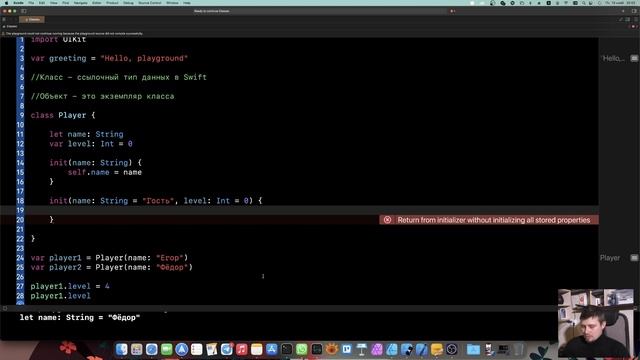Open the Debug menu

pos(128,3)
